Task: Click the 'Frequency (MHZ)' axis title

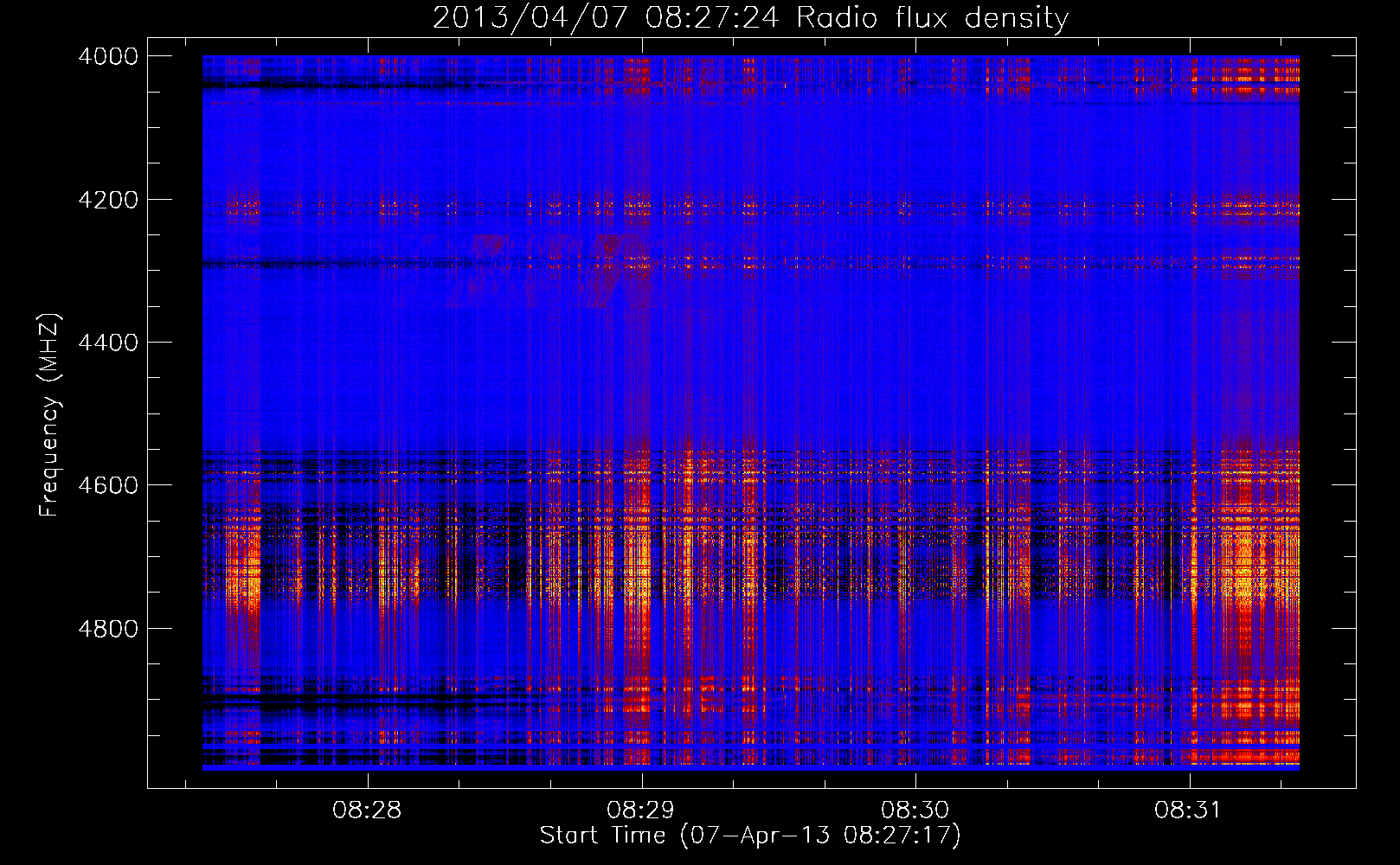Action: click(49, 415)
